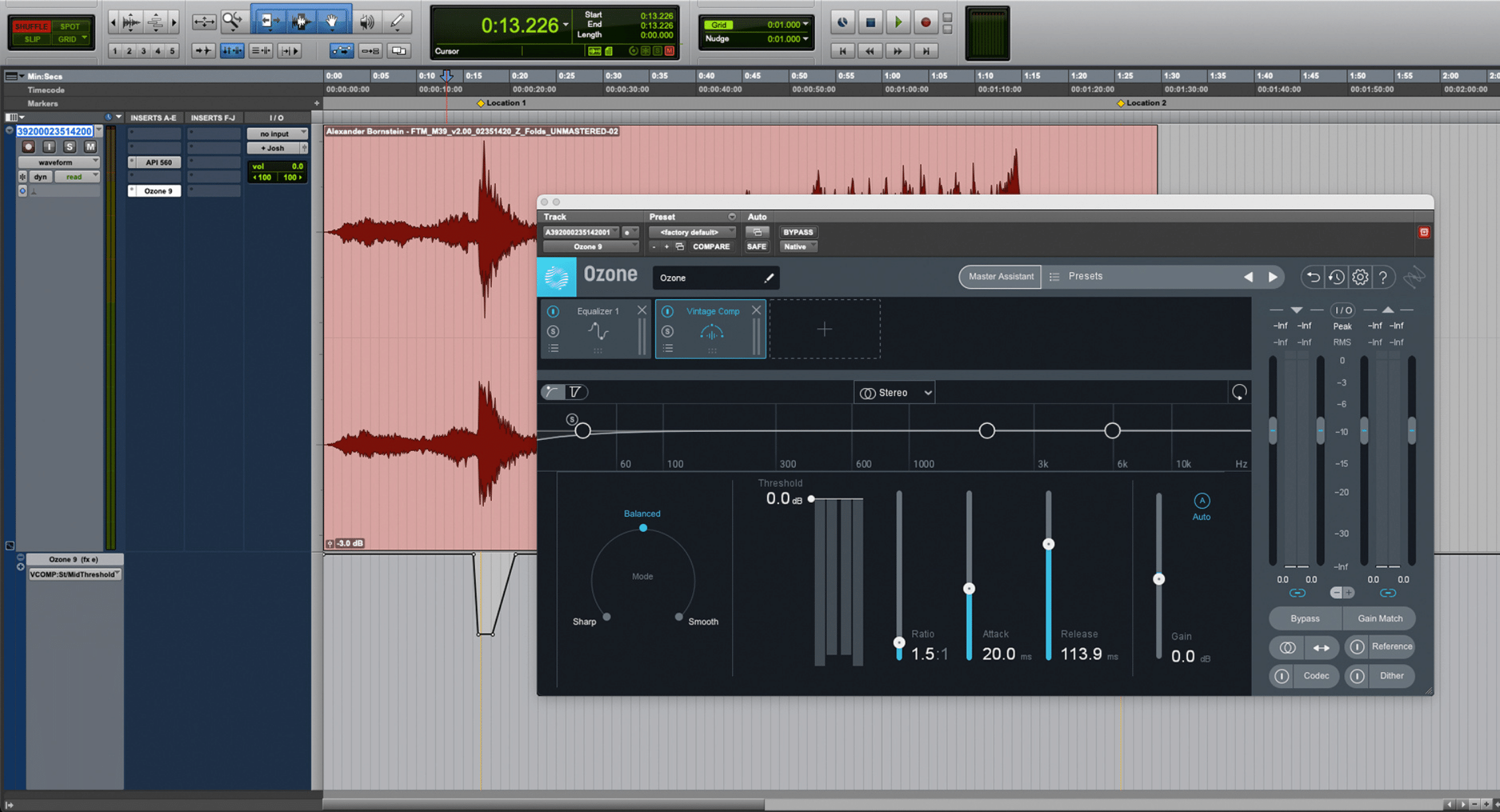
Task: Toggle Vintage Comp module power button
Action: tap(668, 311)
